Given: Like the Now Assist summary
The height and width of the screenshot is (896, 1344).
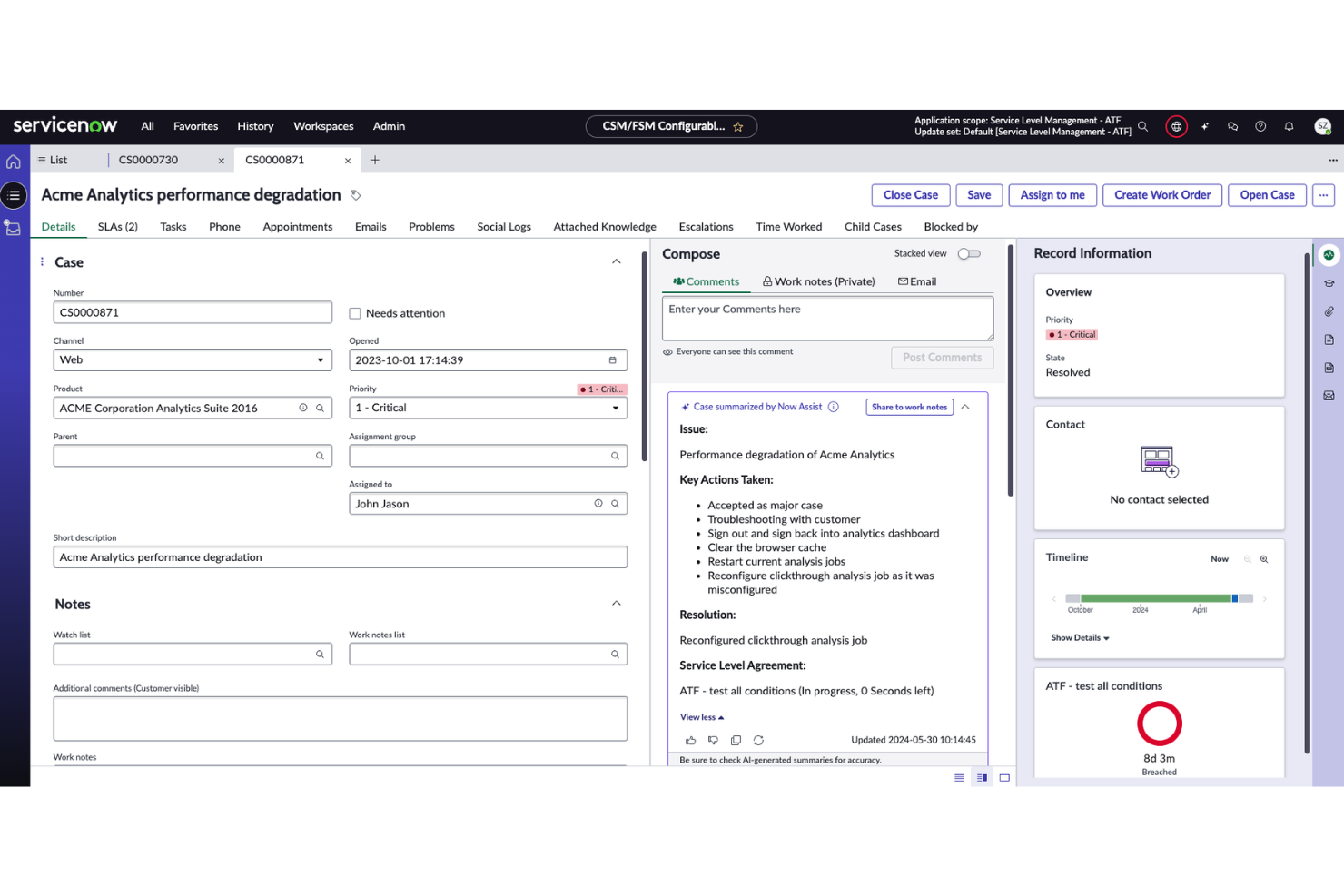Looking at the screenshot, I should (x=690, y=740).
